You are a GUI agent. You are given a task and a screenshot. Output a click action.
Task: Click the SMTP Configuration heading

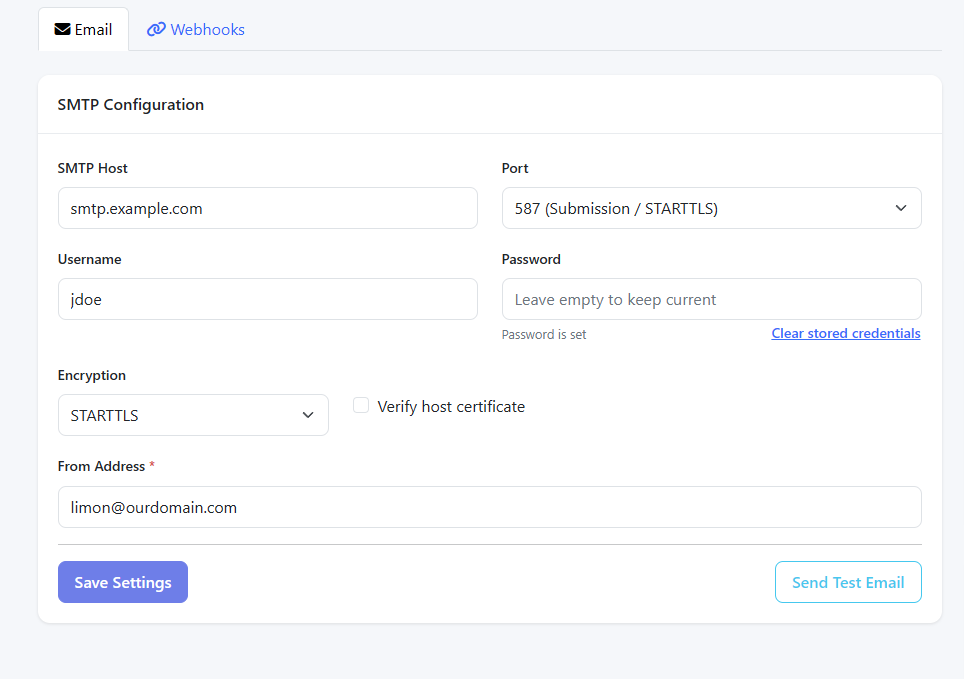click(x=130, y=105)
